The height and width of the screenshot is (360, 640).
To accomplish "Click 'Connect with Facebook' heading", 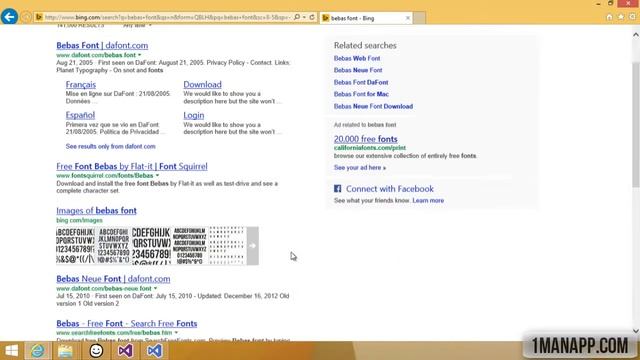I will point(390,189).
